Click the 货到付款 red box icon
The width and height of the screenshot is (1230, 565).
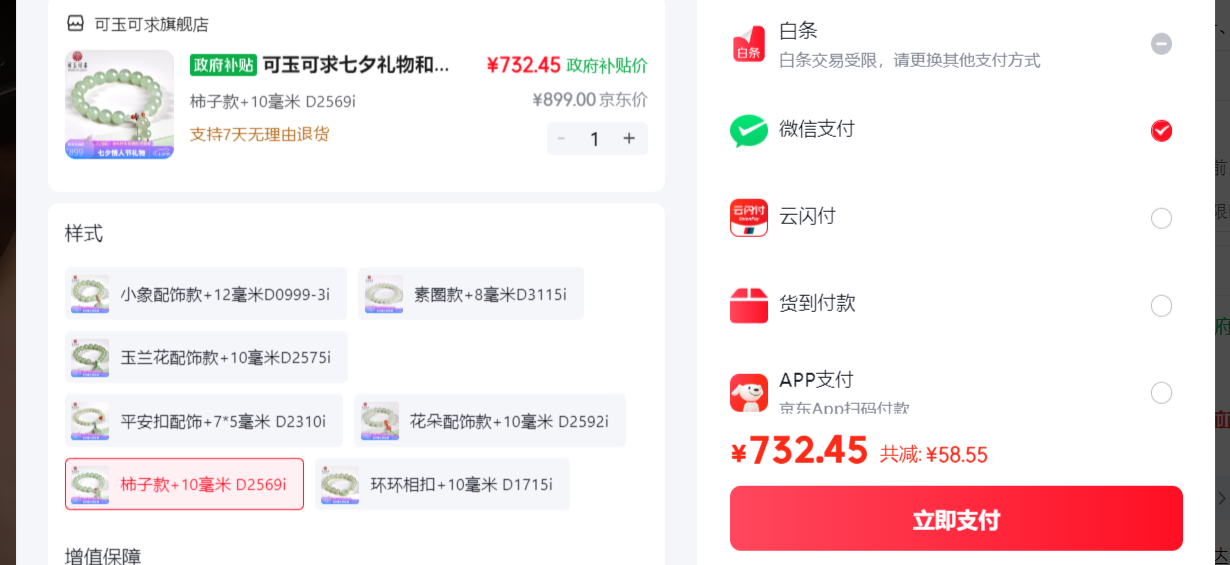pos(749,305)
